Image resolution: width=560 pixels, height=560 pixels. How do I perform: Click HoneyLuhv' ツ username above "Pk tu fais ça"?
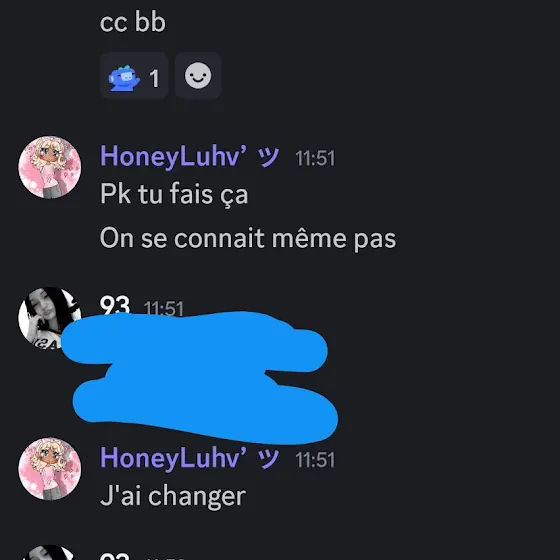click(189, 156)
